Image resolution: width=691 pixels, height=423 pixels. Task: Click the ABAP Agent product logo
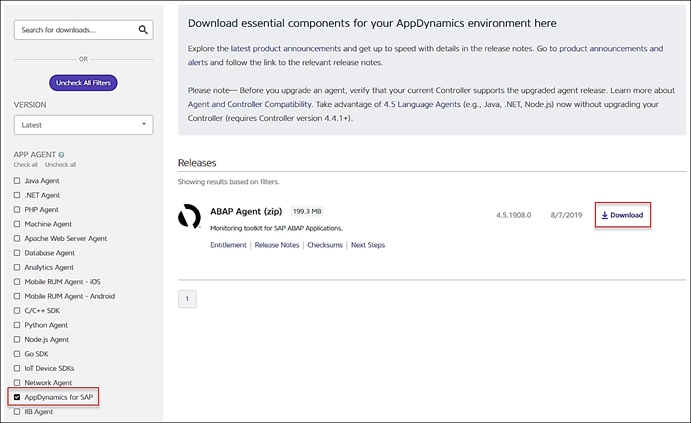pos(189,216)
